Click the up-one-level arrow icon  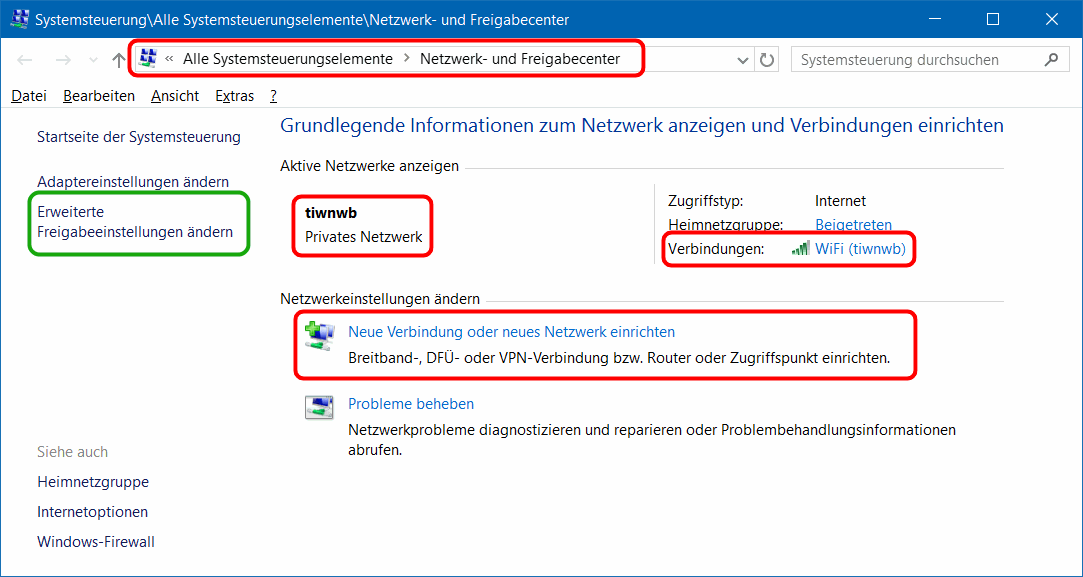[119, 60]
